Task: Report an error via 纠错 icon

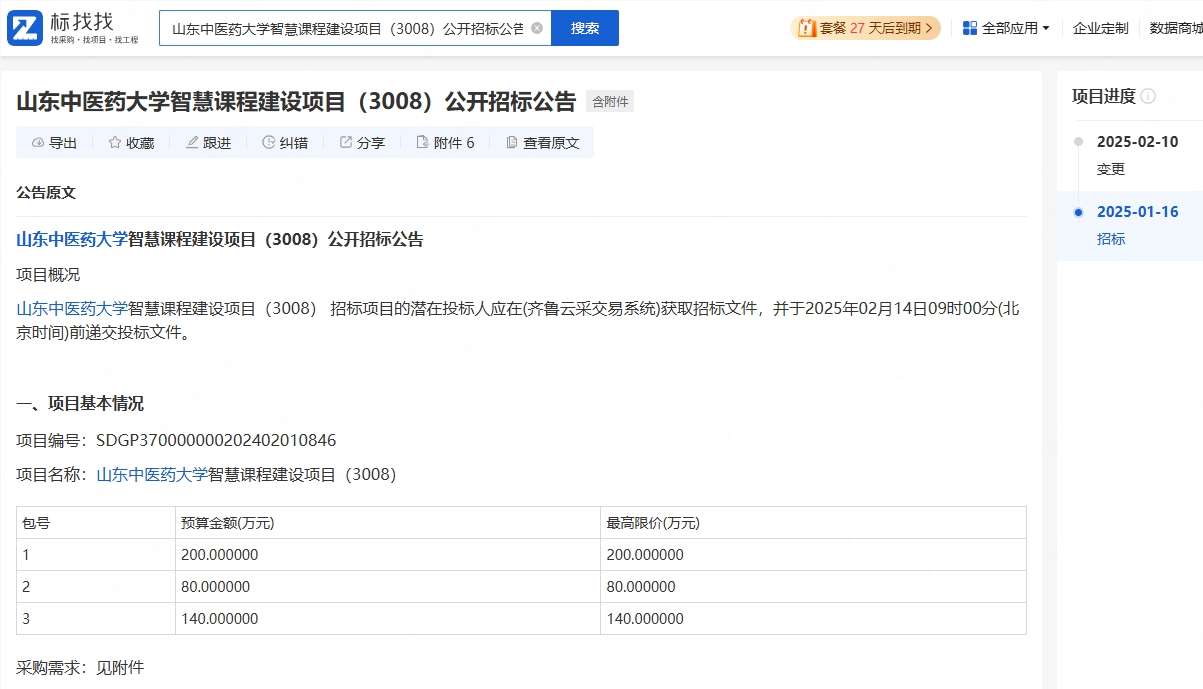Action: click(284, 142)
